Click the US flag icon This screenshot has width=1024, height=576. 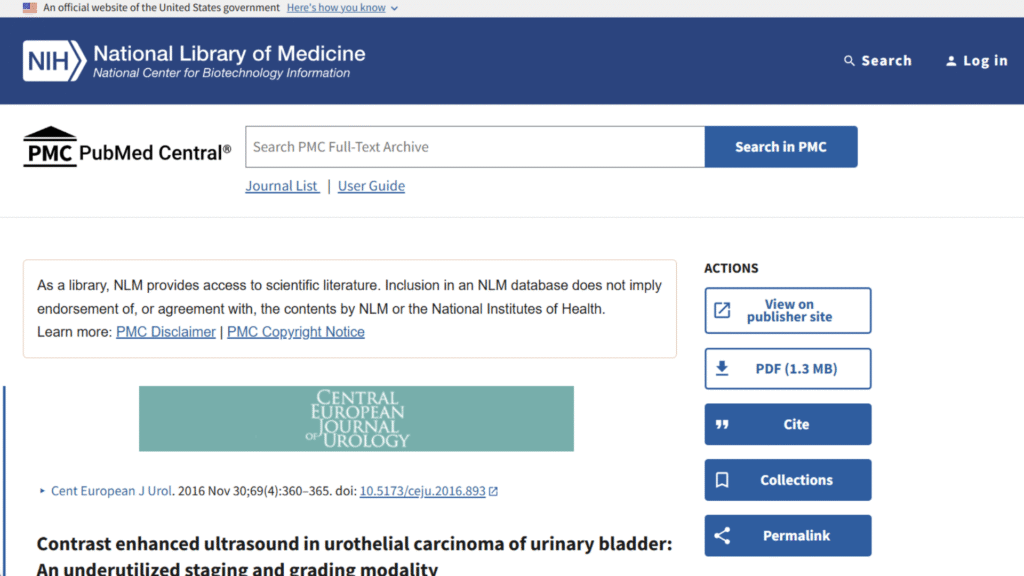pyautogui.click(x=29, y=8)
